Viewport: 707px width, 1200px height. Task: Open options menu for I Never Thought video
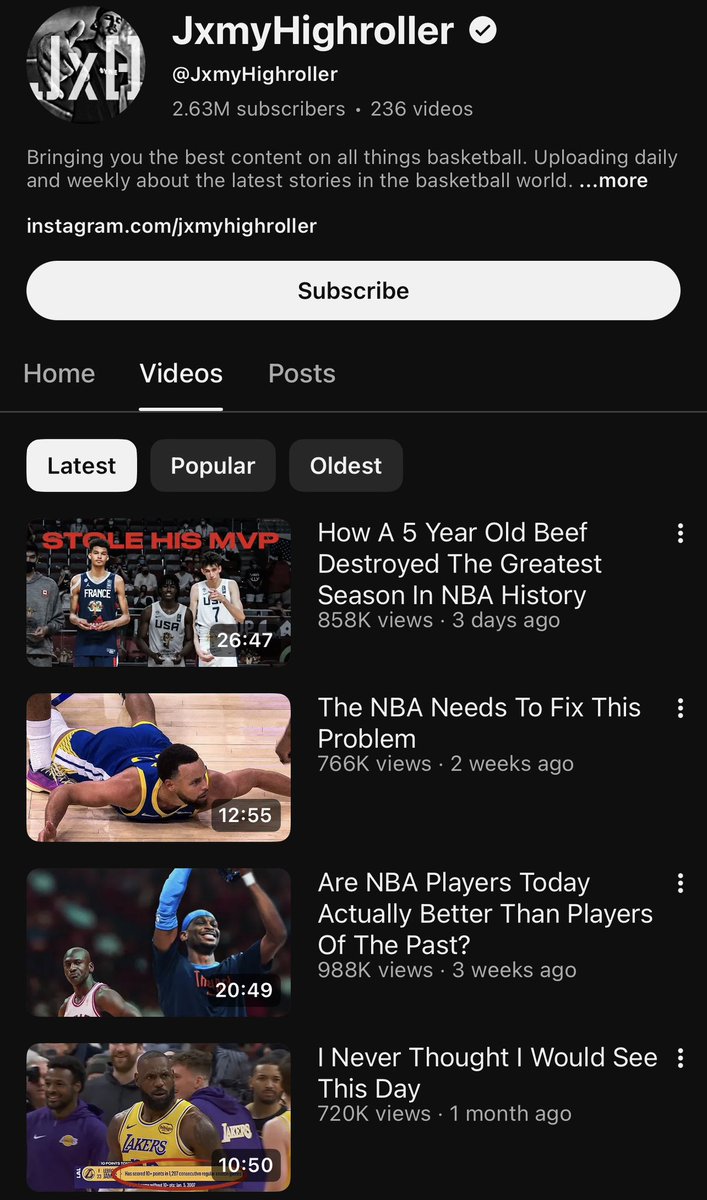680,1058
